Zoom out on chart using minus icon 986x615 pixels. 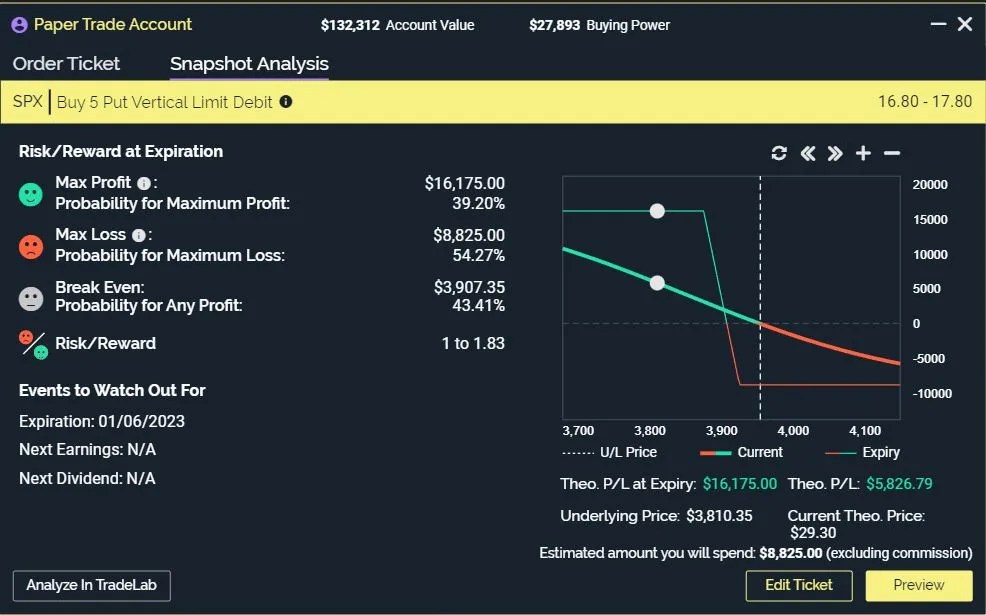click(891, 153)
